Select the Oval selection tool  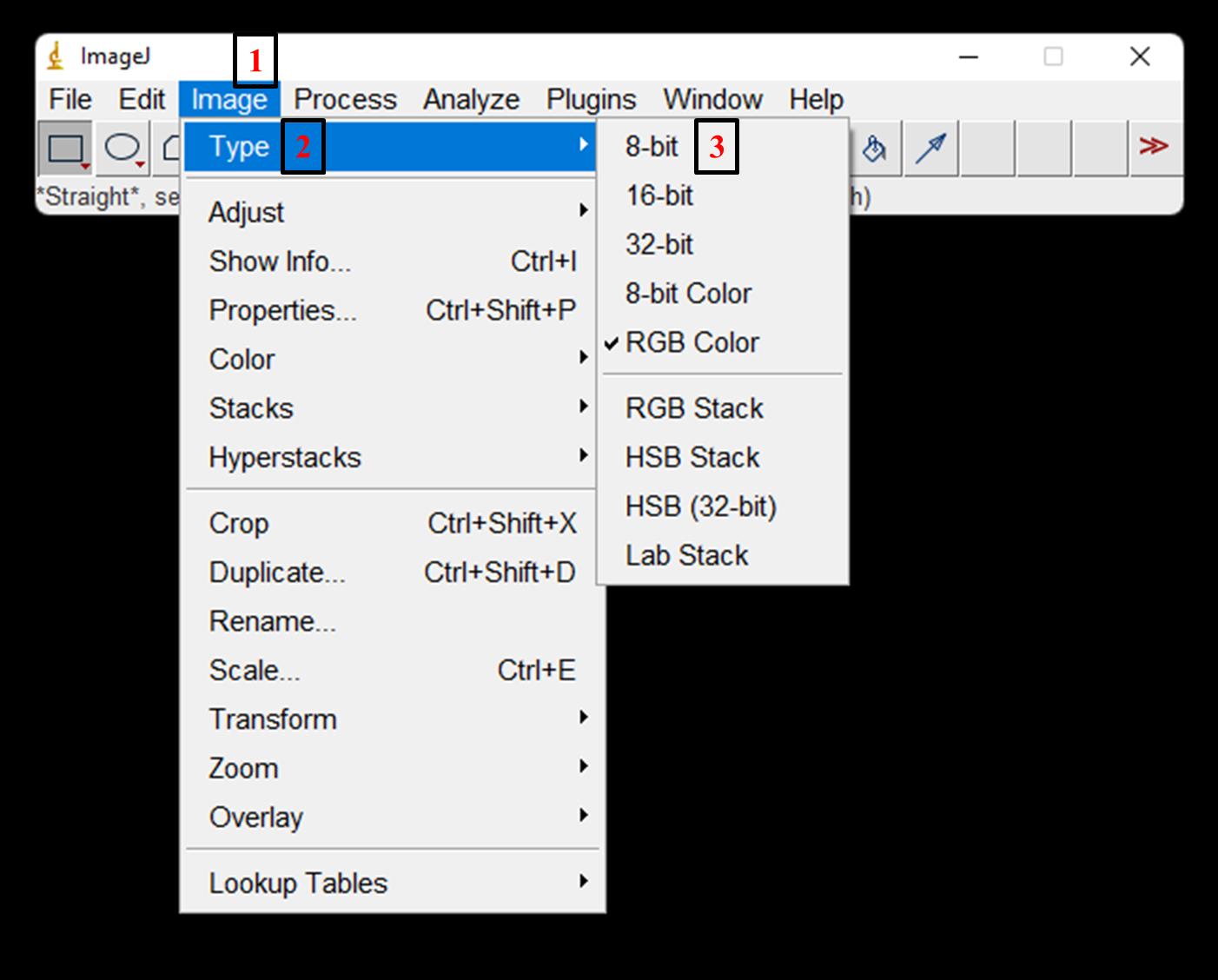click(x=122, y=148)
